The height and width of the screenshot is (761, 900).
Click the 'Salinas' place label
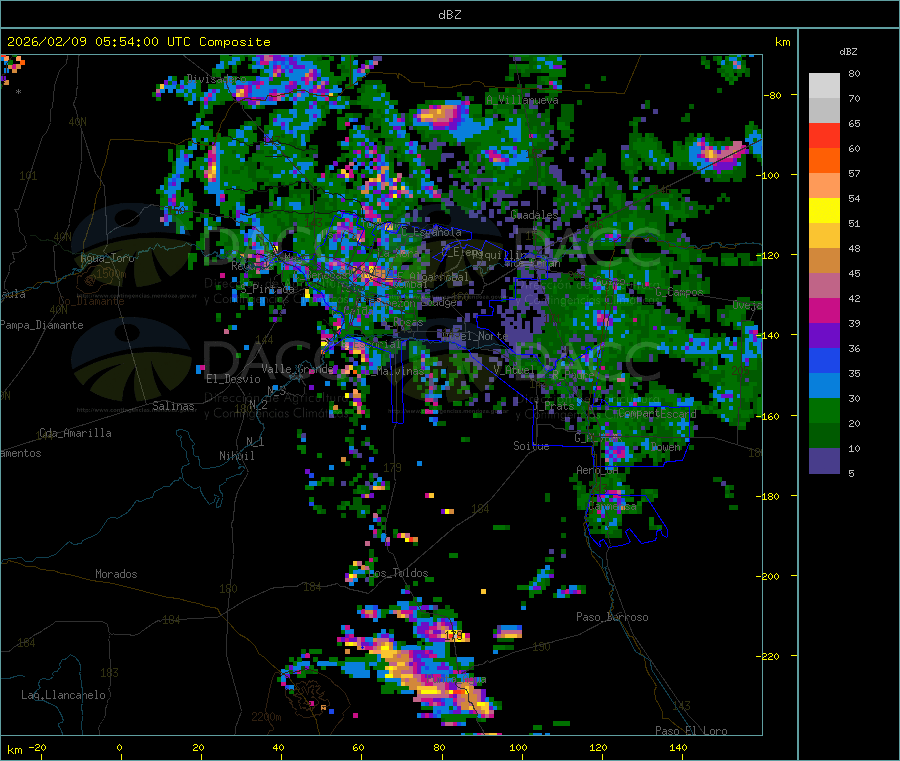[173, 406]
